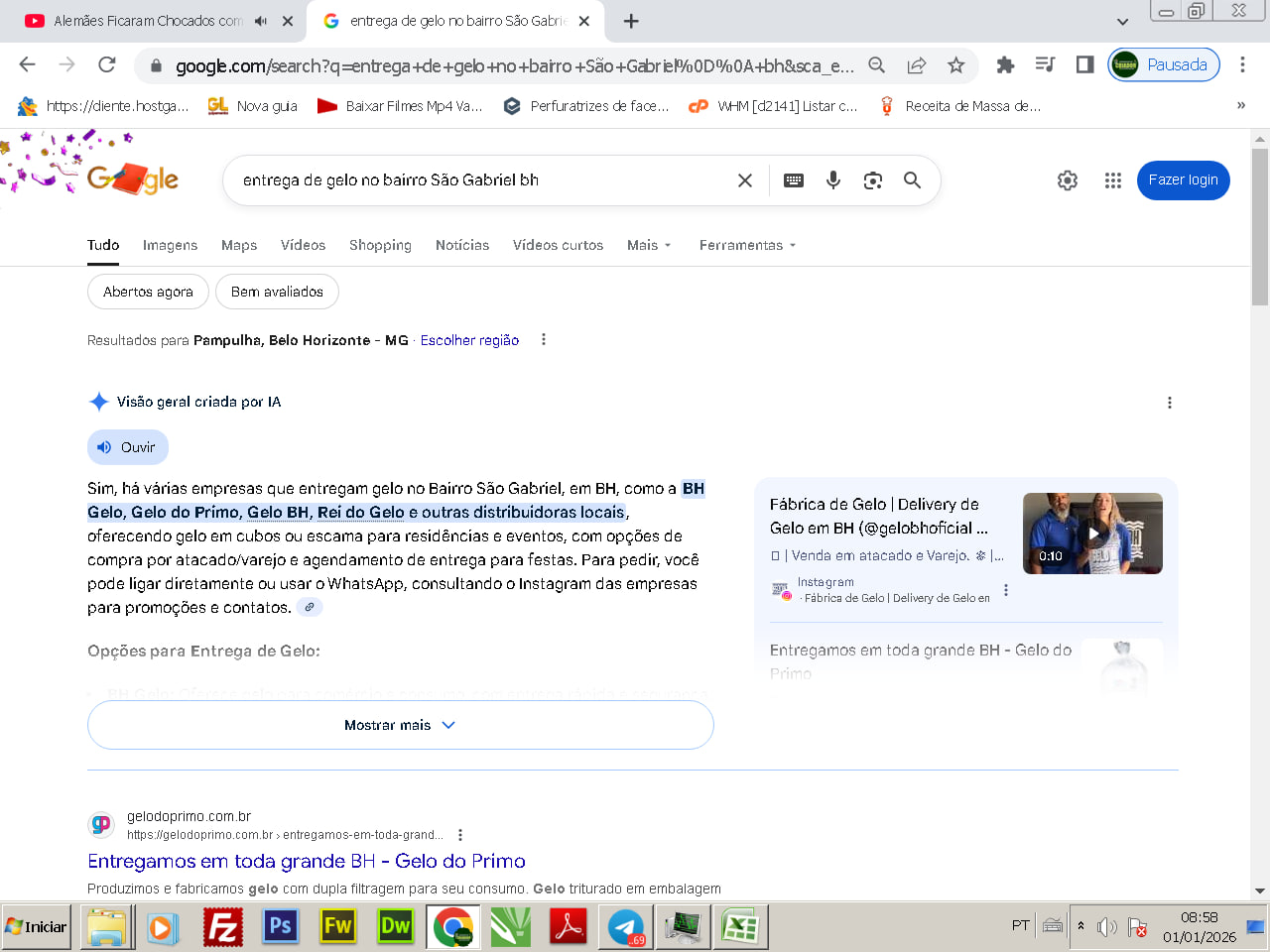Switch to the Notícias tab

[x=462, y=245]
